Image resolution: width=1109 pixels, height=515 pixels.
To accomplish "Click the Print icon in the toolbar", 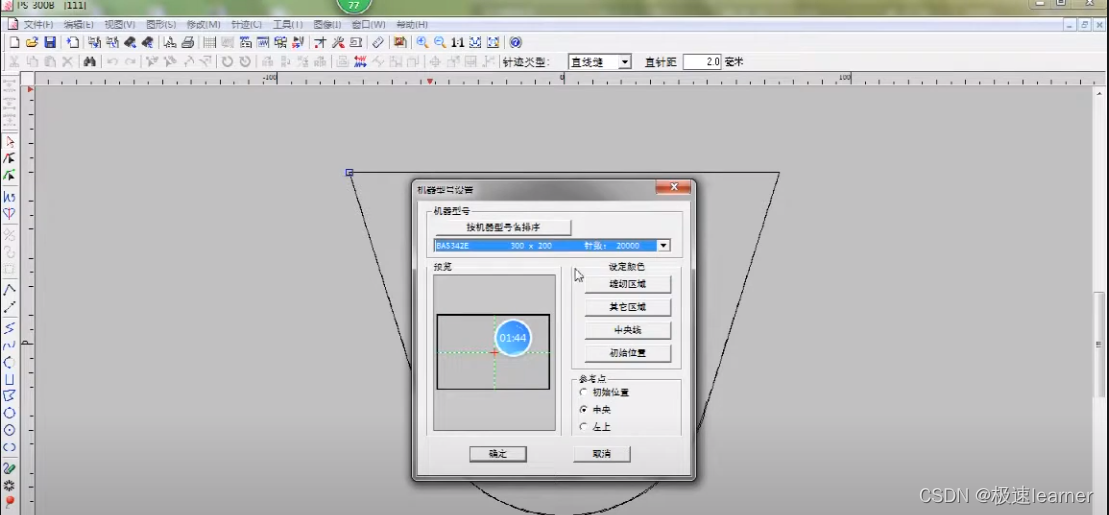I will [x=187, y=42].
